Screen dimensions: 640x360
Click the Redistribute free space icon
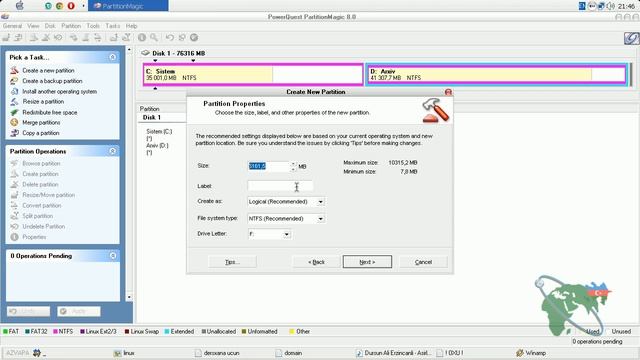pos(14,112)
